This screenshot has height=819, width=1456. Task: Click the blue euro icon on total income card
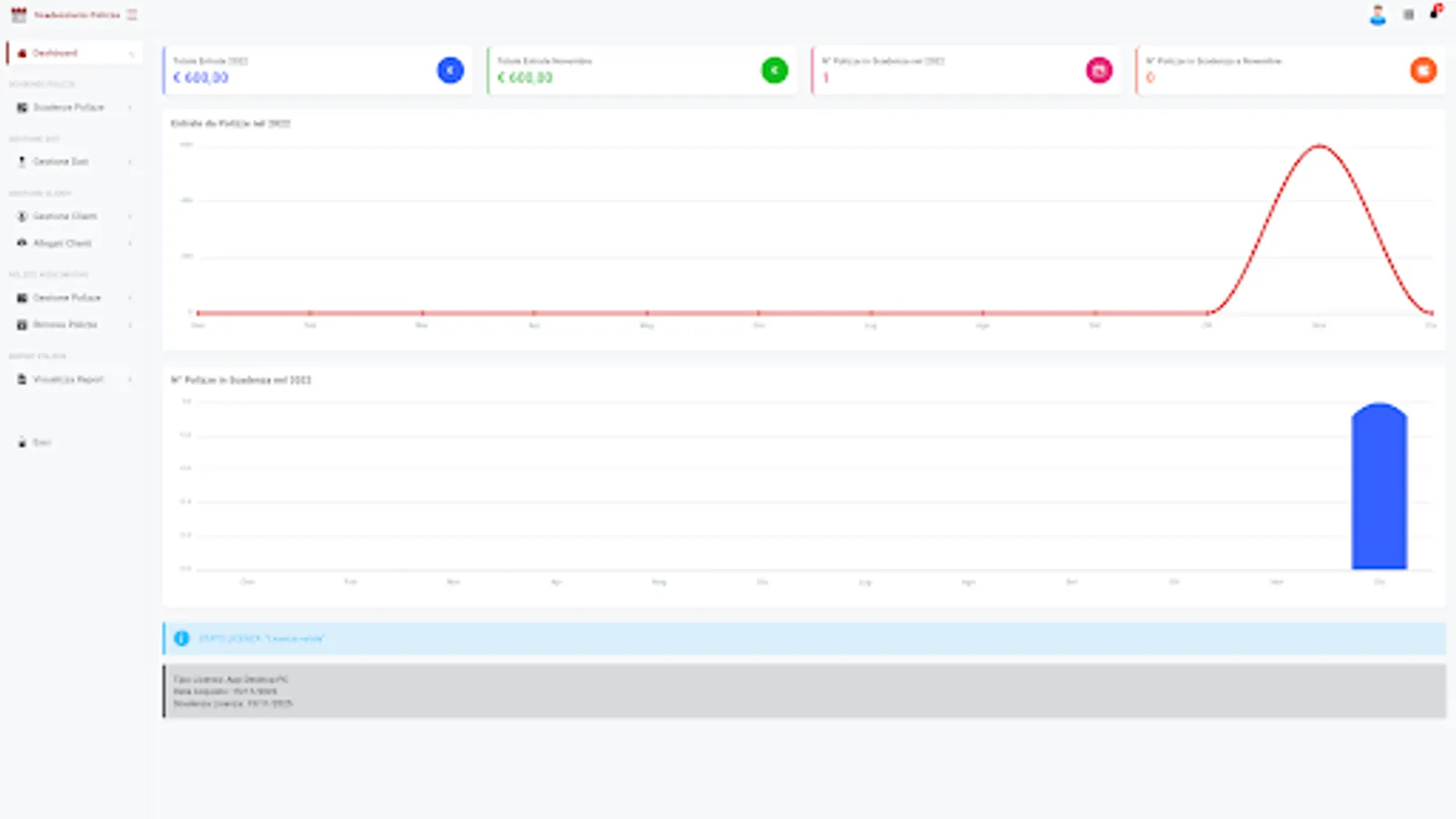450,70
